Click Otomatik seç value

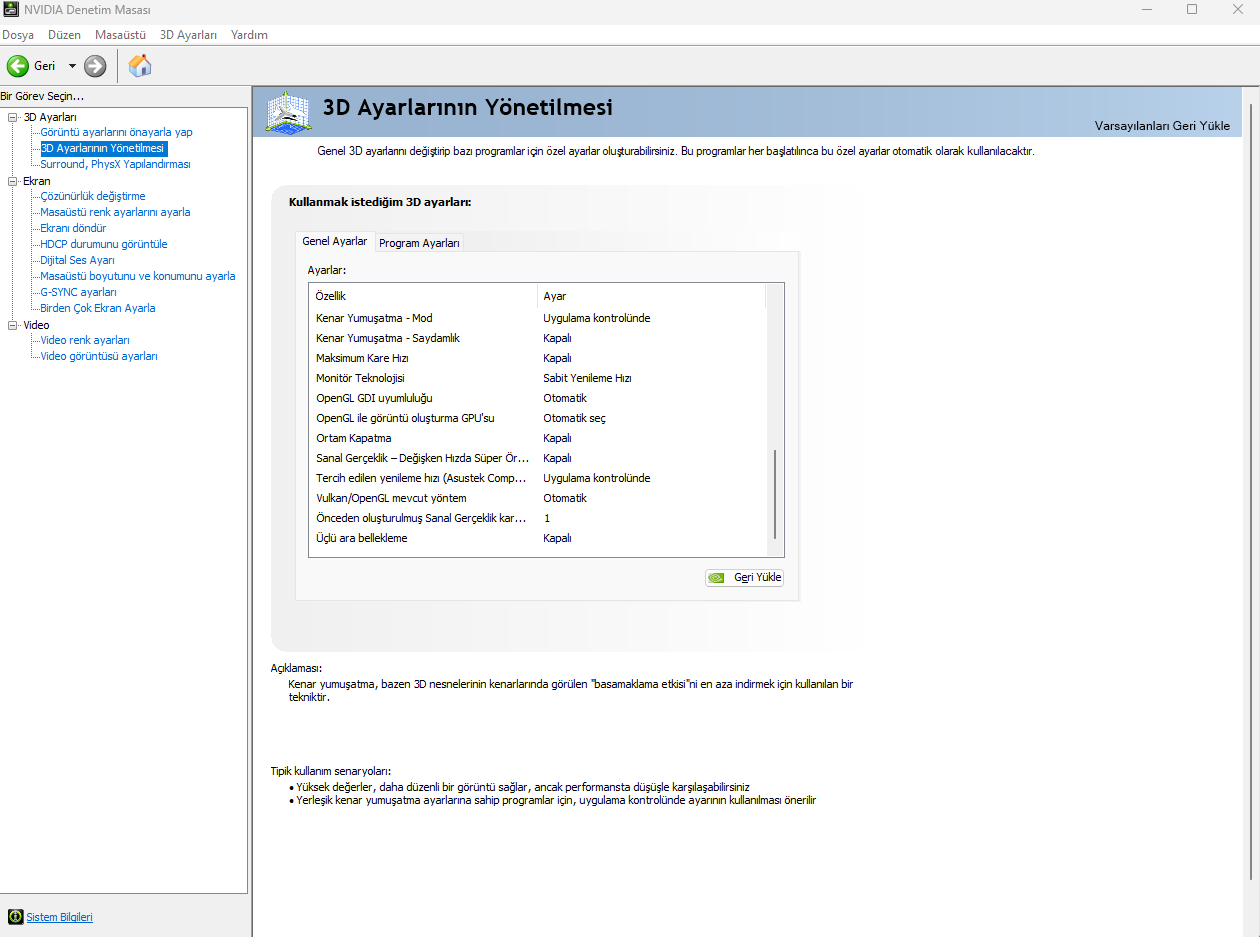[x=574, y=418]
